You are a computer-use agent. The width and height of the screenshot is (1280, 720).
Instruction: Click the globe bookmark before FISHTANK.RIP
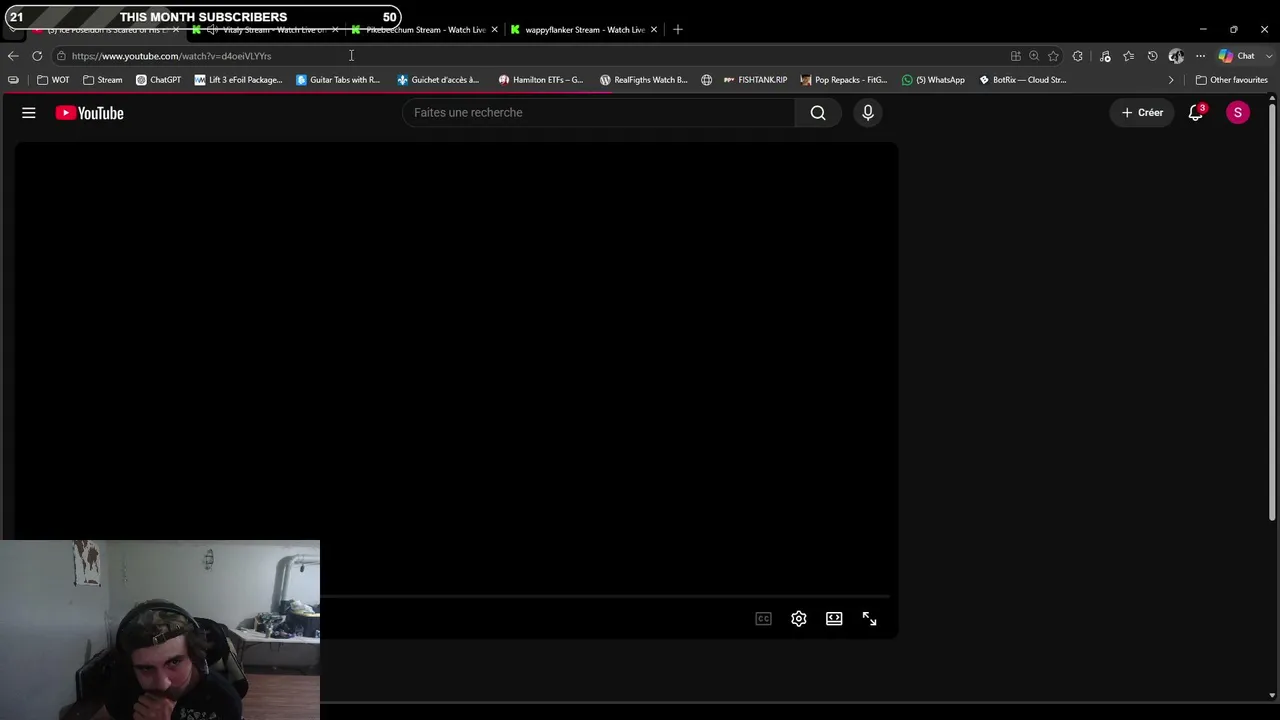click(x=706, y=80)
